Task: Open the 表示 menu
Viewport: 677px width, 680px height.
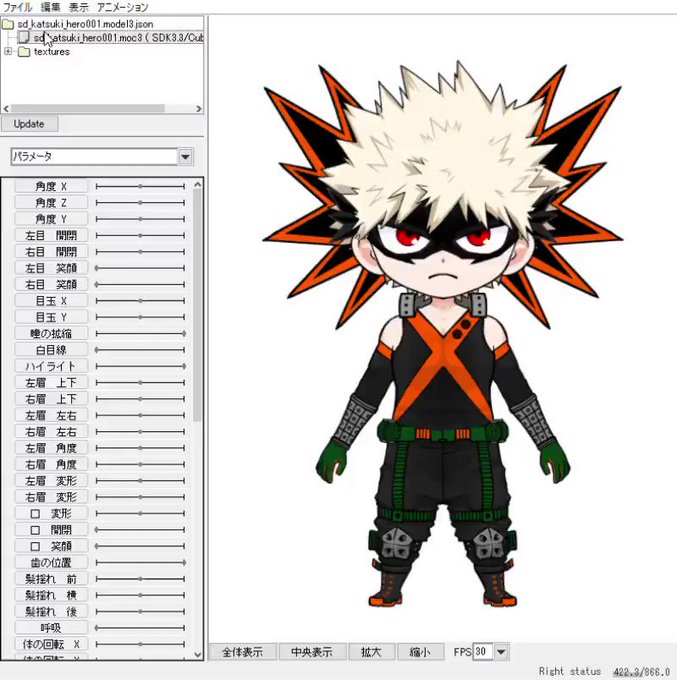Action: pos(78,7)
